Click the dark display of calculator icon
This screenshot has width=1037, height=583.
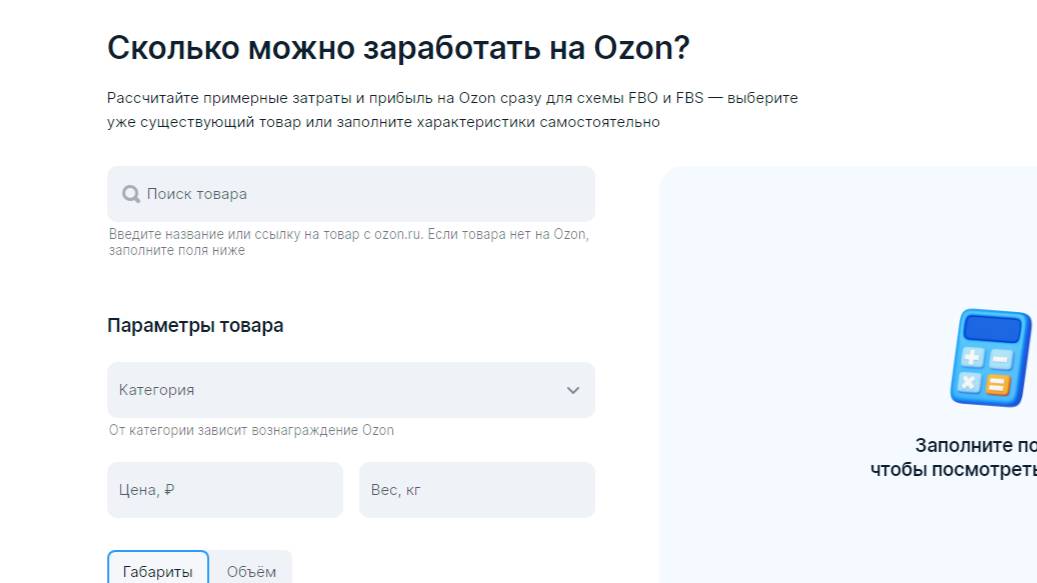[x=993, y=329]
